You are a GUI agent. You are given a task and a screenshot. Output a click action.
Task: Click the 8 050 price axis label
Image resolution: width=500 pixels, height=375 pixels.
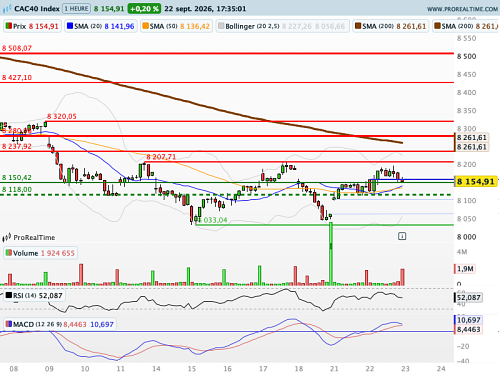pyautogui.click(x=467, y=219)
